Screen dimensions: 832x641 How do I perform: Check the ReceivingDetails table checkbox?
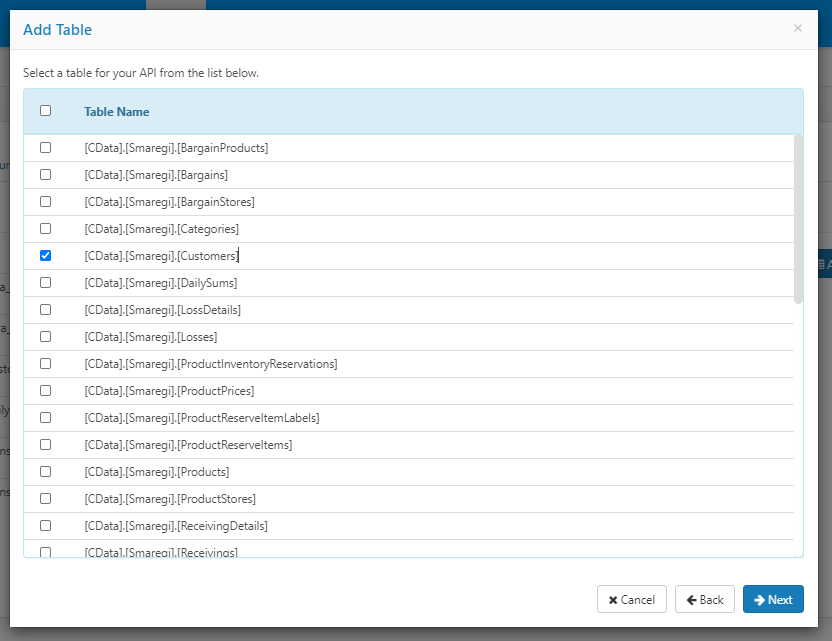[46, 526]
